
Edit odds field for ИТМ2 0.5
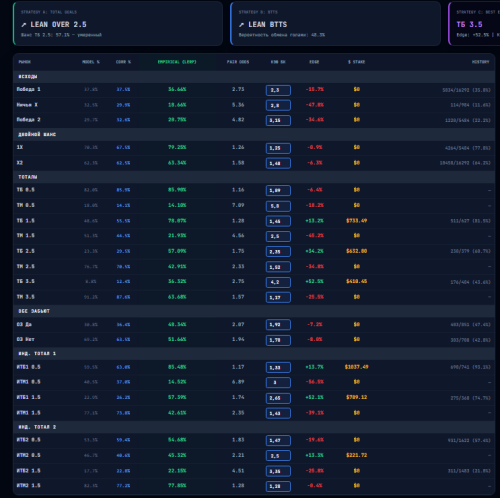click(x=278, y=456)
